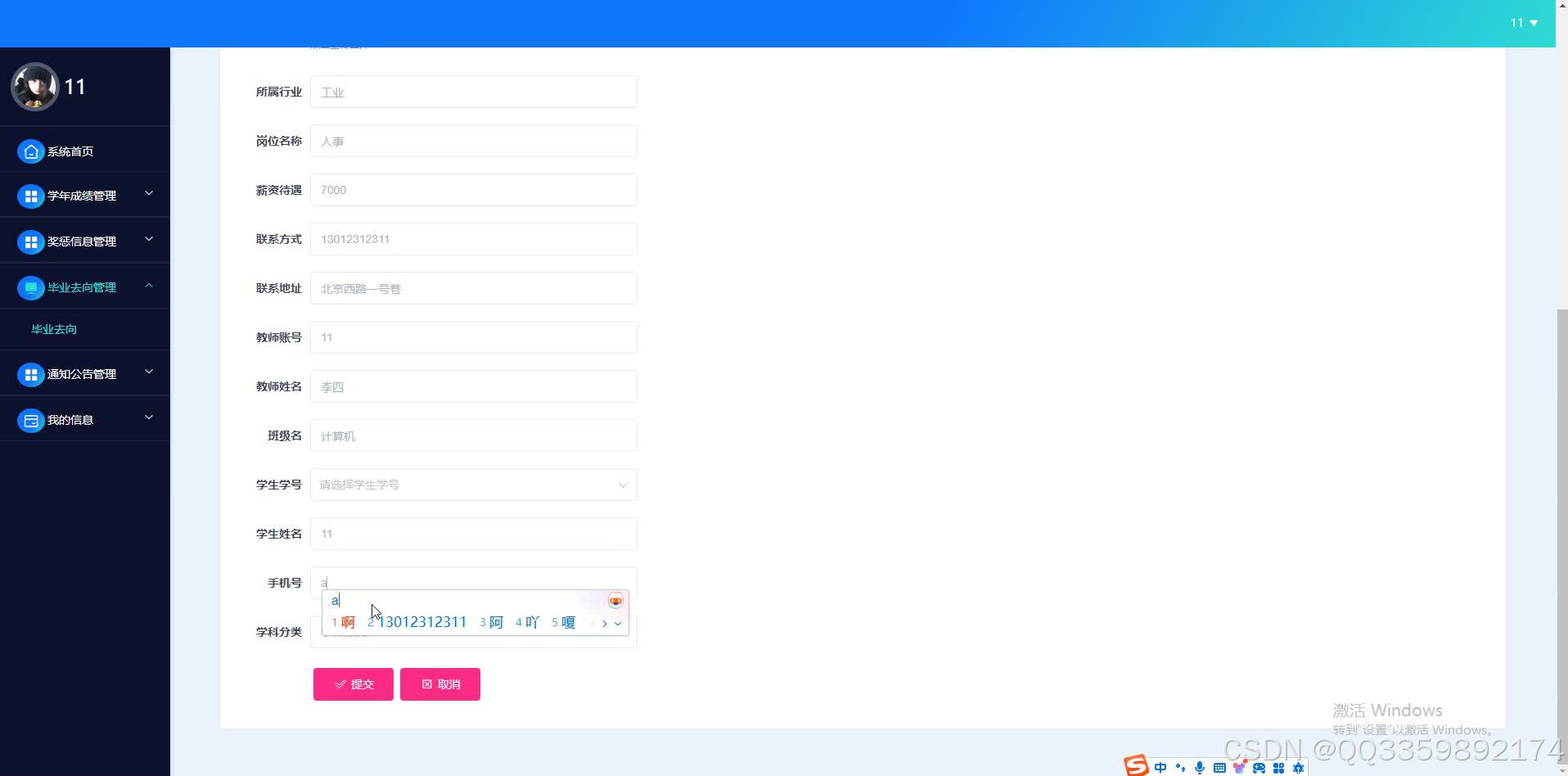1568x776 pixels.
Task: Click the emoji face in candidate window
Action: [x=615, y=601]
